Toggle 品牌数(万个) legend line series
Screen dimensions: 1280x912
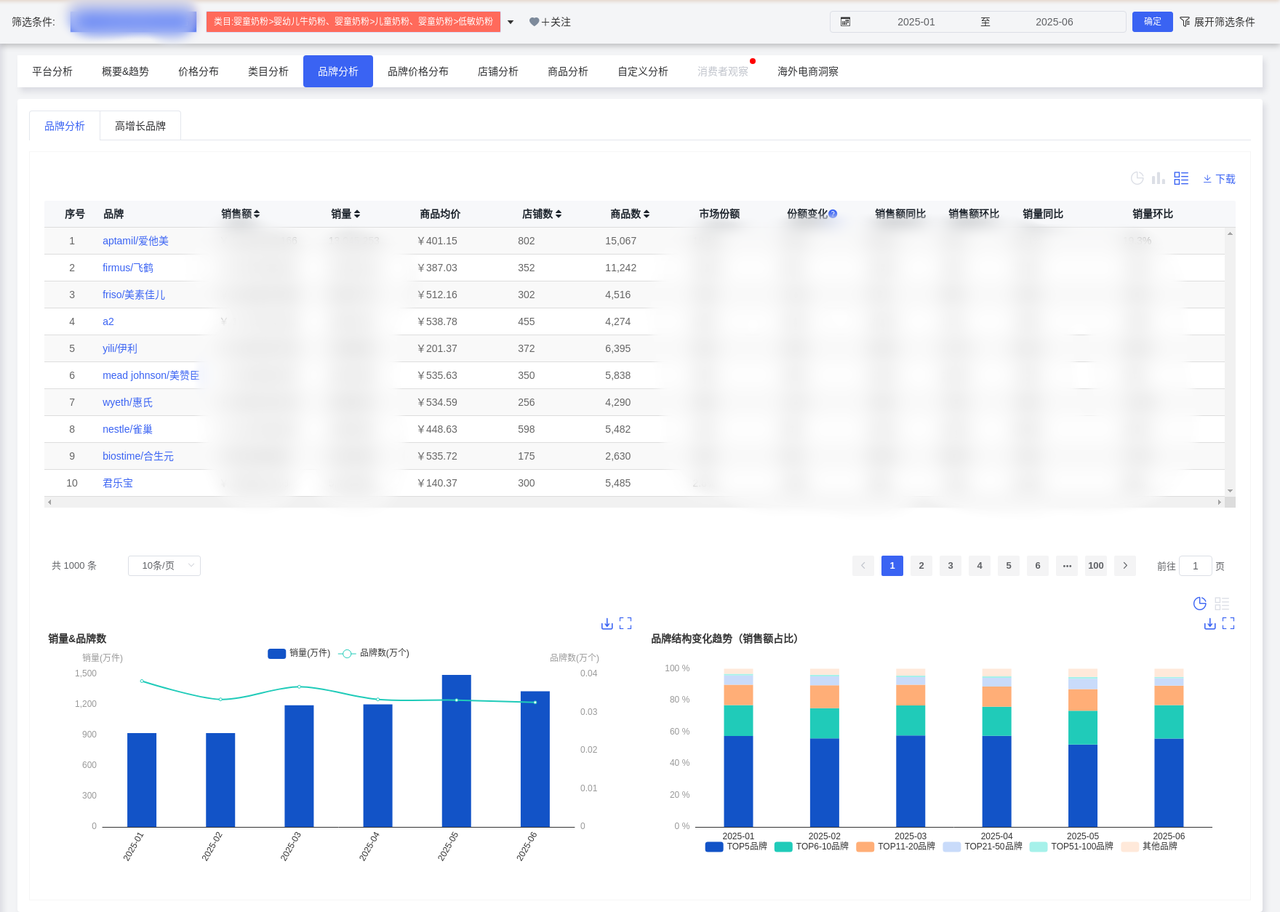coord(374,653)
